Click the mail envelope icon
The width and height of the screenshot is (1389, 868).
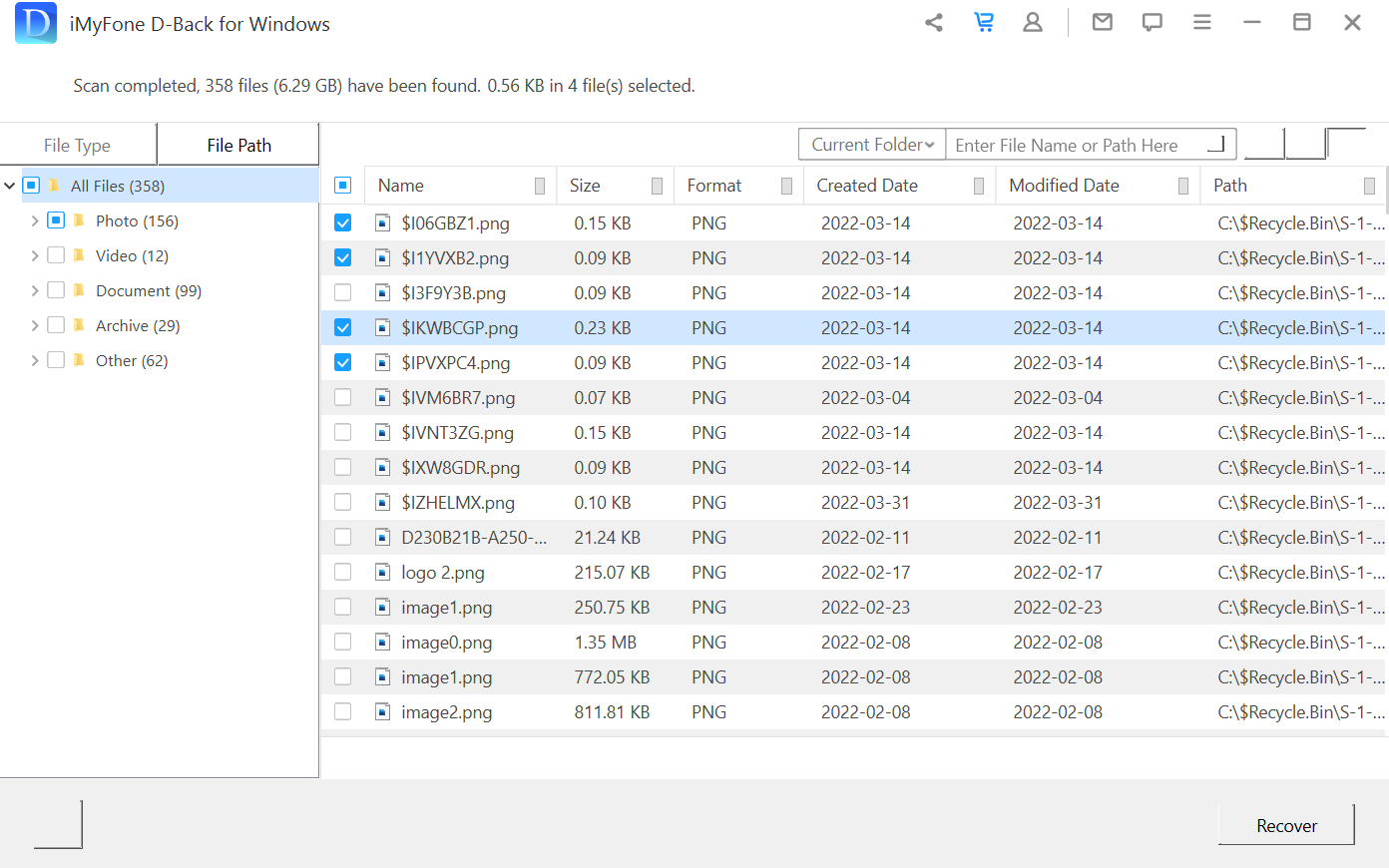pos(1103,22)
